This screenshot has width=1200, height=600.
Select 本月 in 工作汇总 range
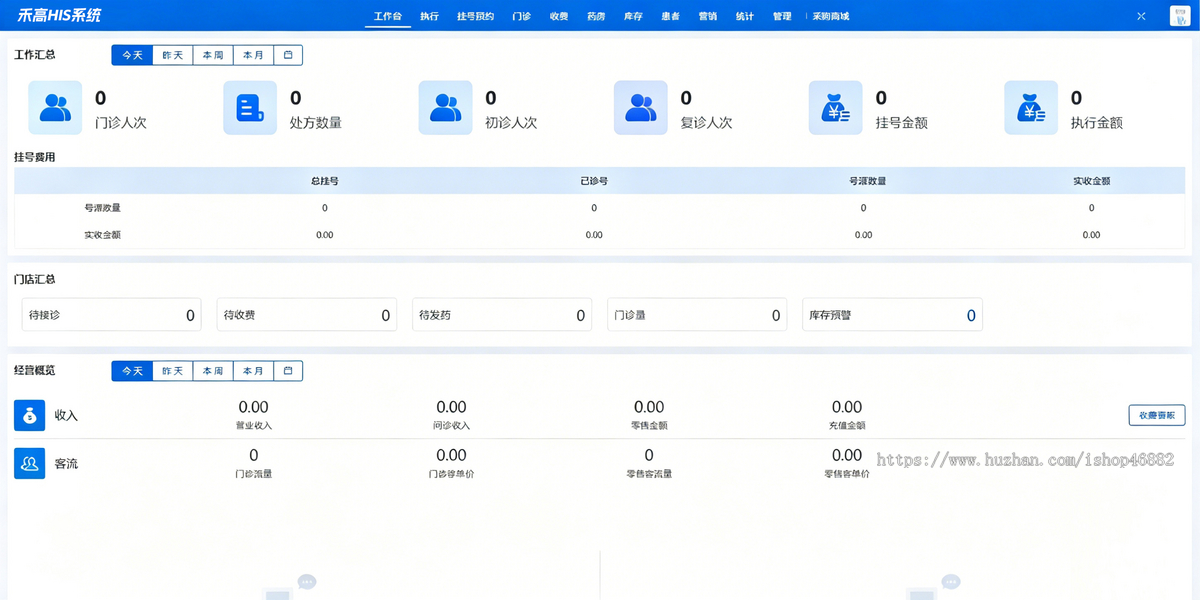click(x=254, y=55)
